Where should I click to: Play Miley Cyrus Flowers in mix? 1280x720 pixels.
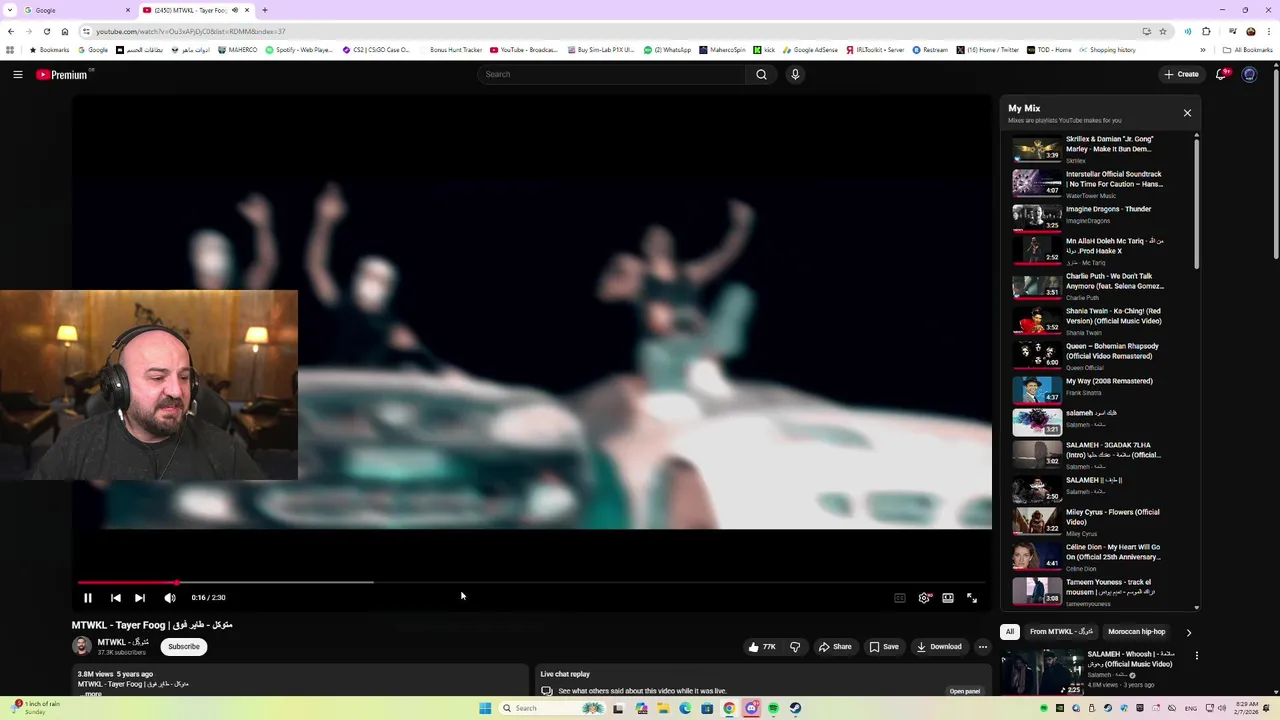(x=1100, y=522)
